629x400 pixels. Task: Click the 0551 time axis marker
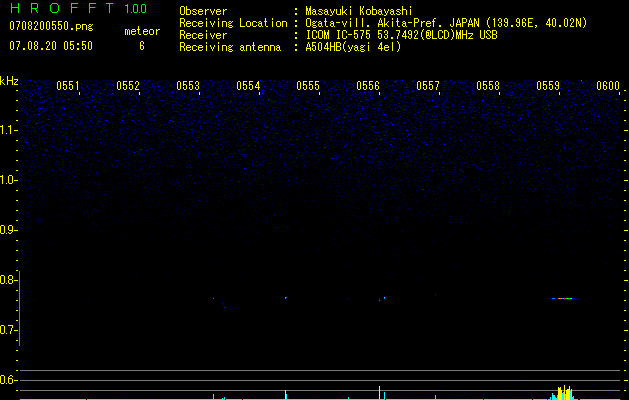pyautogui.click(x=67, y=86)
